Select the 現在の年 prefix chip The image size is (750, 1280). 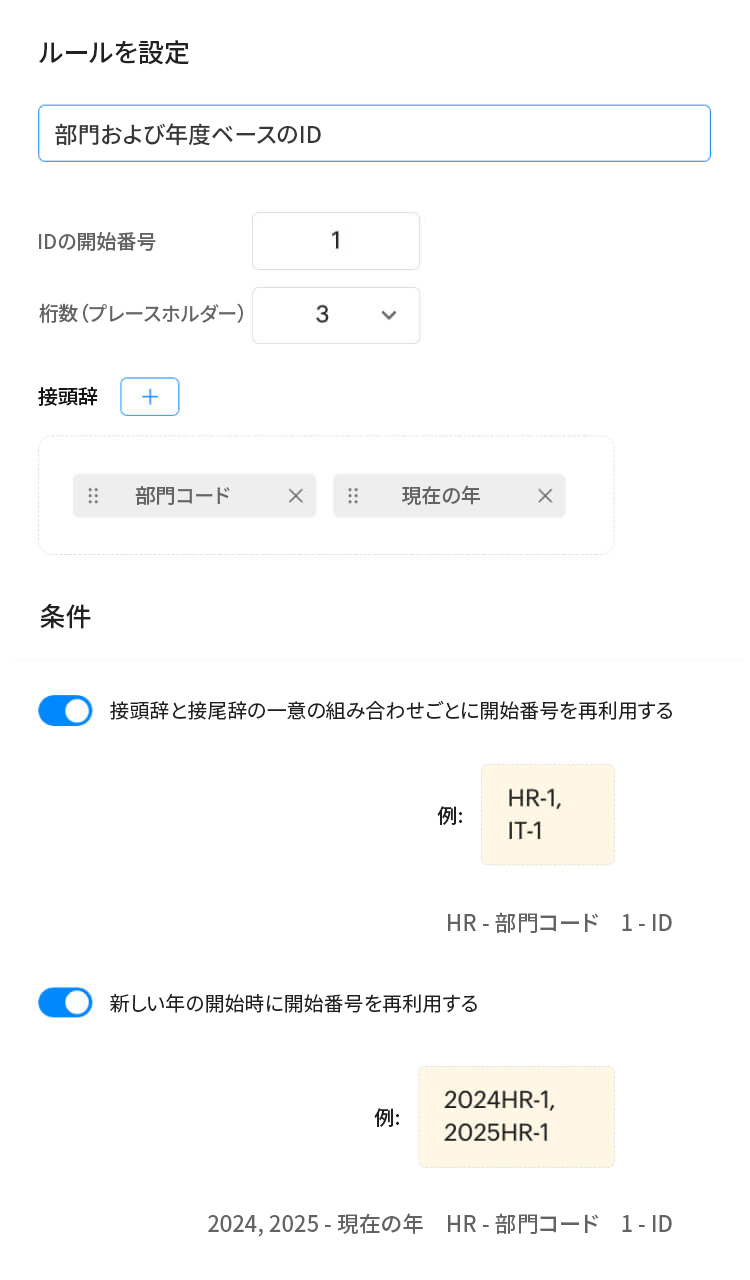[x=450, y=495]
